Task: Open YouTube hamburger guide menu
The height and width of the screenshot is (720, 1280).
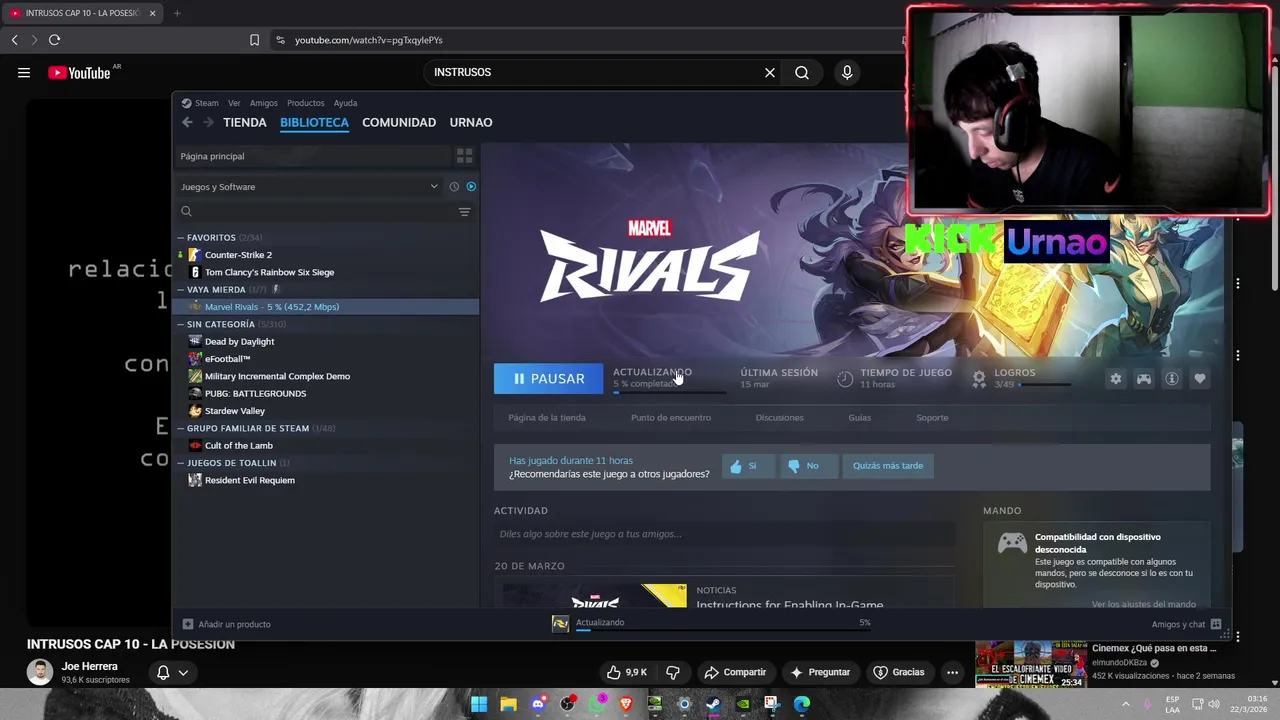Action: 24,72
